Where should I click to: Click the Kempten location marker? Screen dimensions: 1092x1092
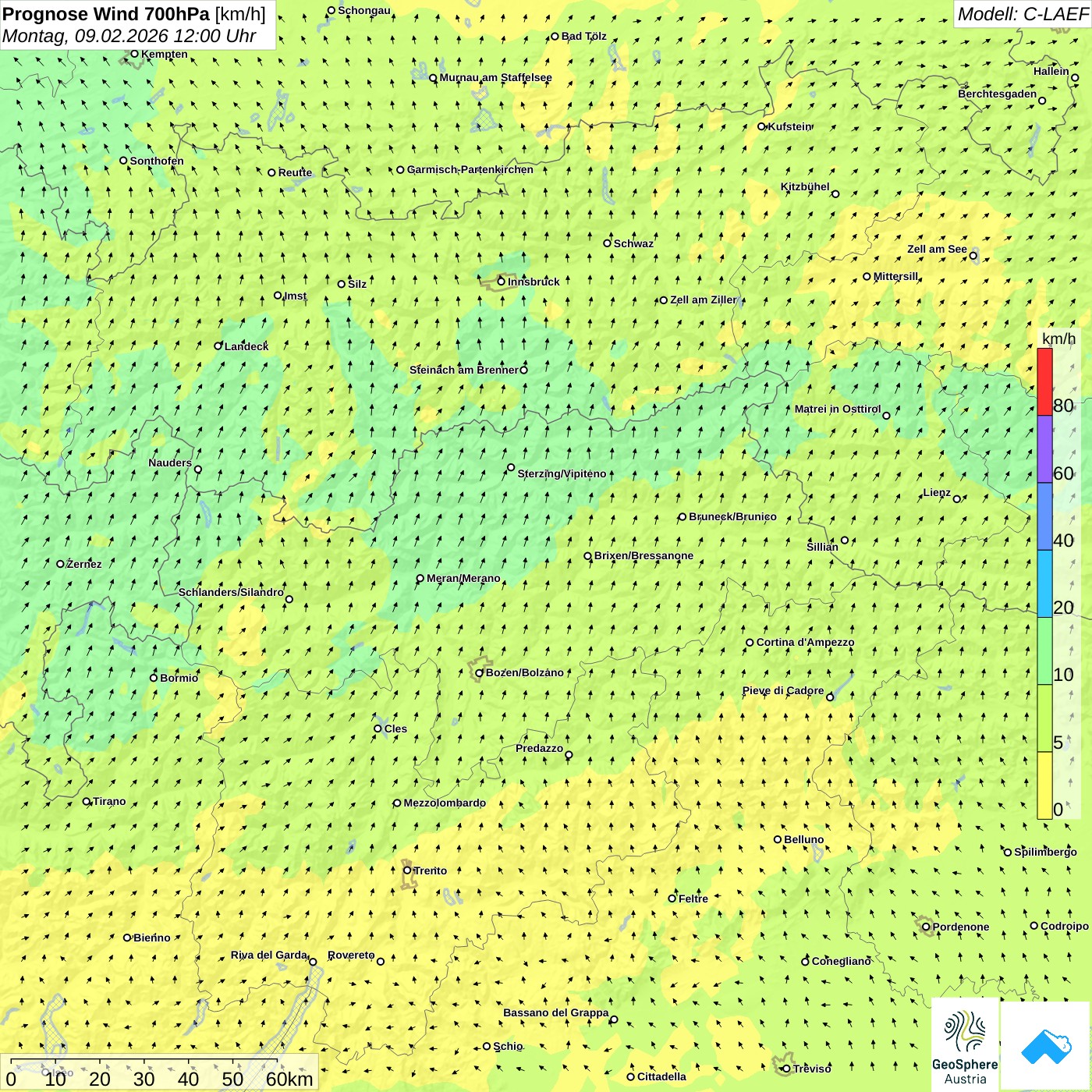click(134, 54)
